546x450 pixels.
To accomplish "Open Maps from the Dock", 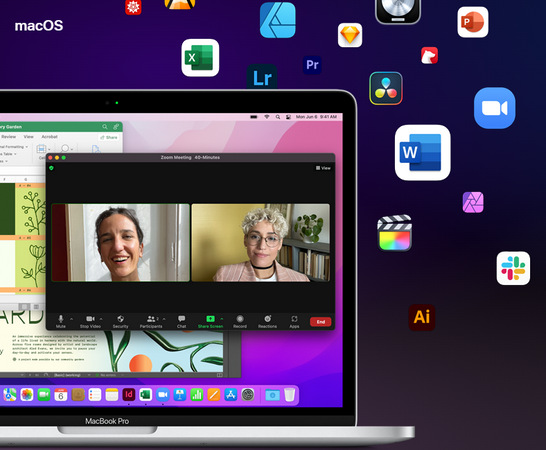I will click(x=10, y=395).
